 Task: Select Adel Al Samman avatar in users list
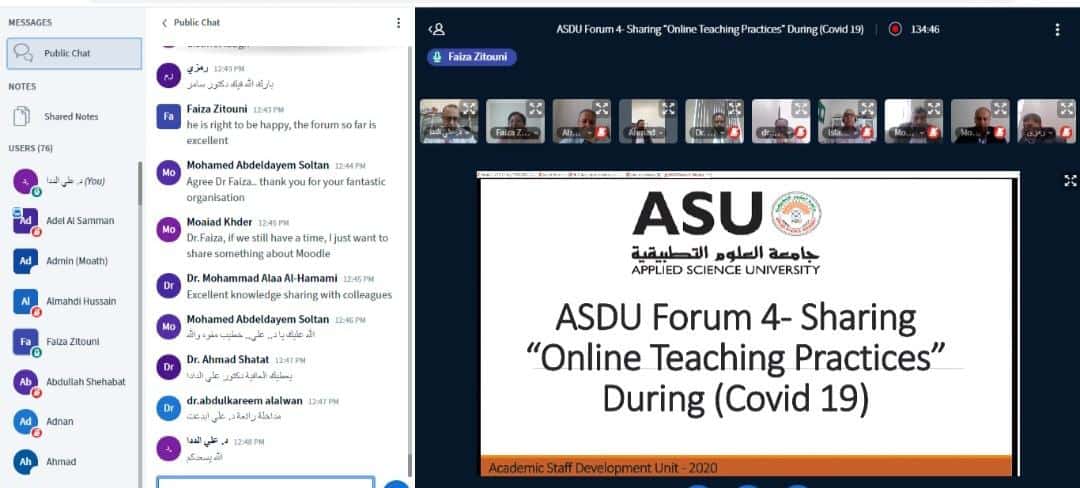coord(25,221)
